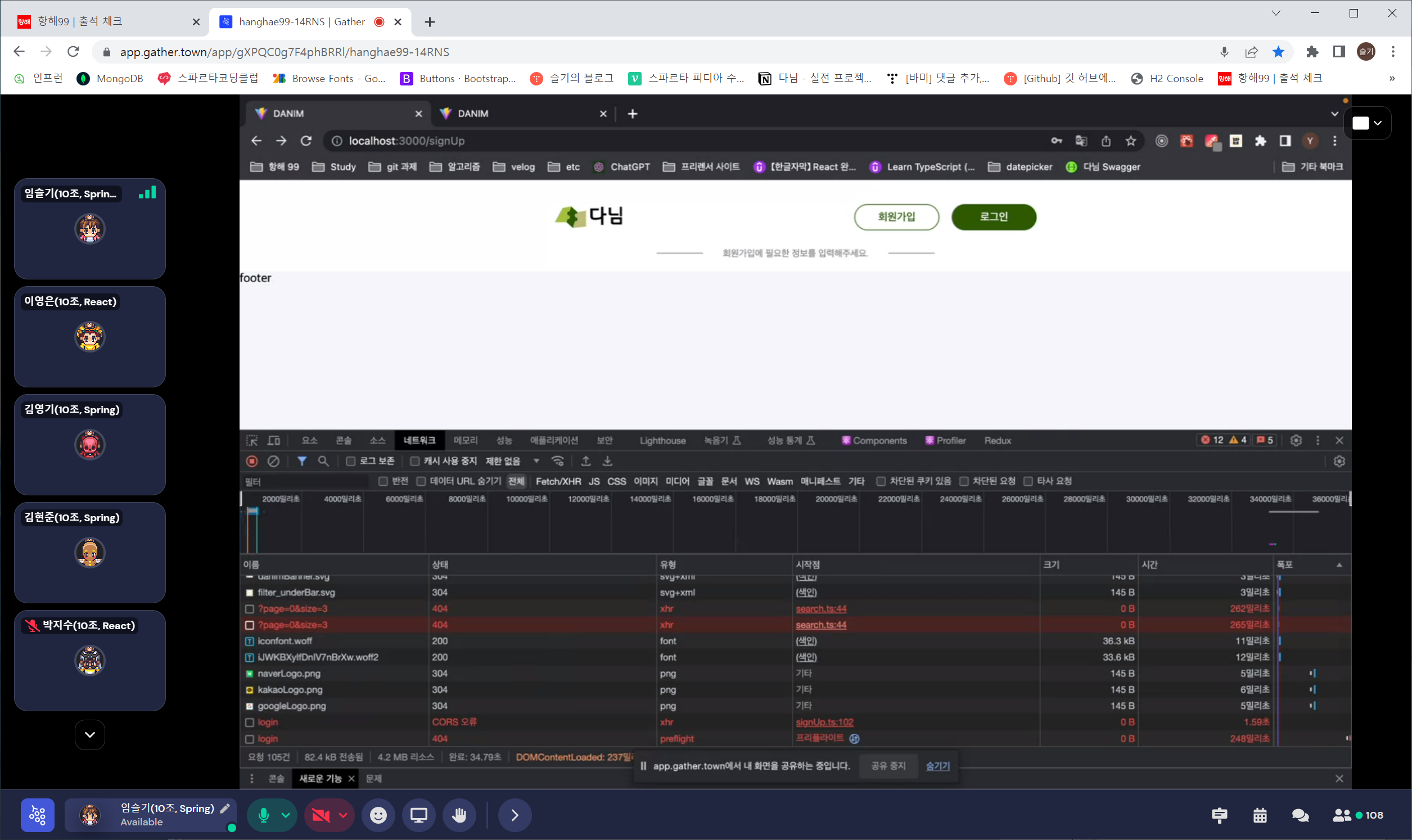
Task: Click the voice search microphone icon
Action: [1224, 52]
